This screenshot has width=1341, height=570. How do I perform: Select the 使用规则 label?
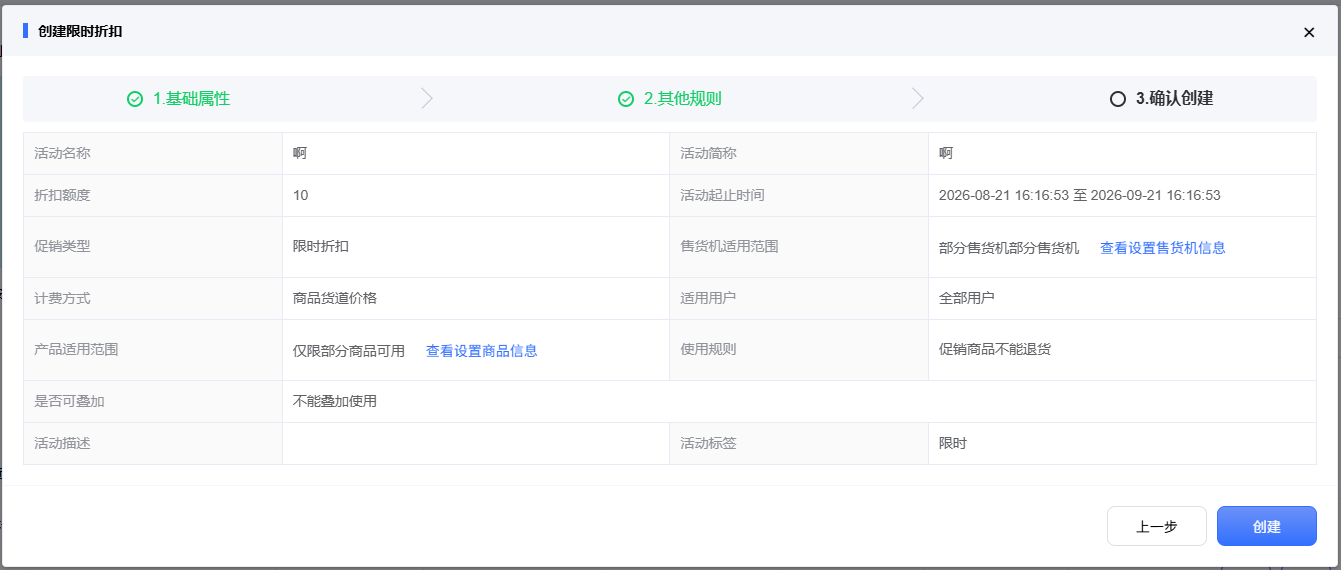(708, 350)
